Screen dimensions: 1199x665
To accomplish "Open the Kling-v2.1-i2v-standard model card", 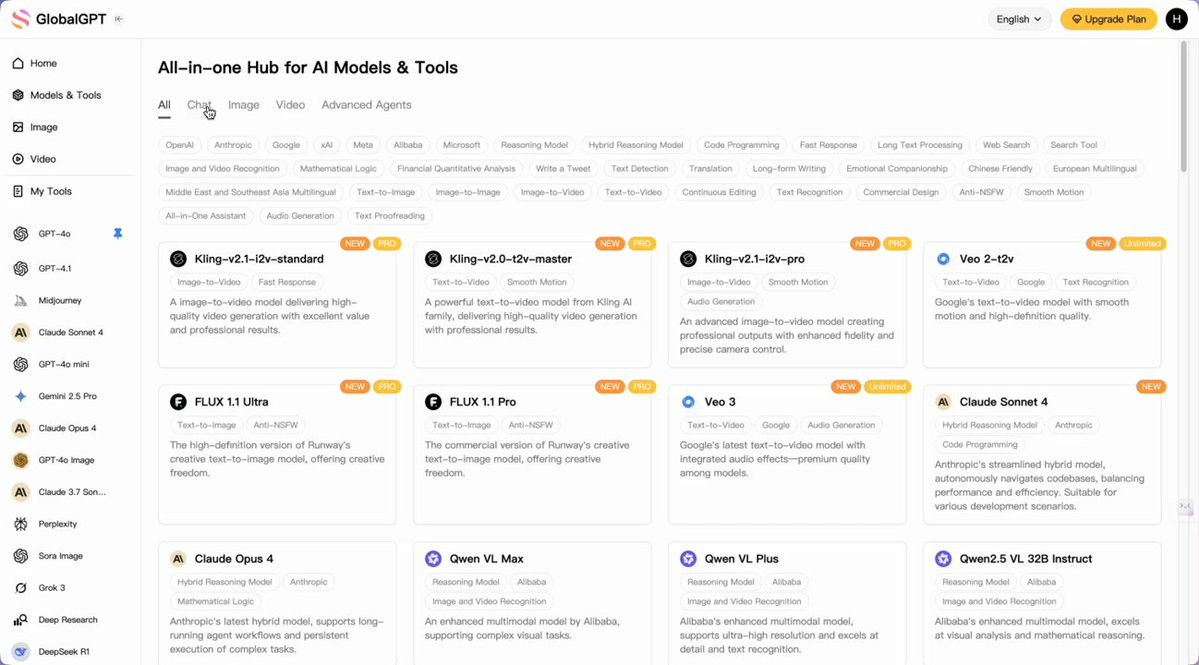I will [277, 305].
